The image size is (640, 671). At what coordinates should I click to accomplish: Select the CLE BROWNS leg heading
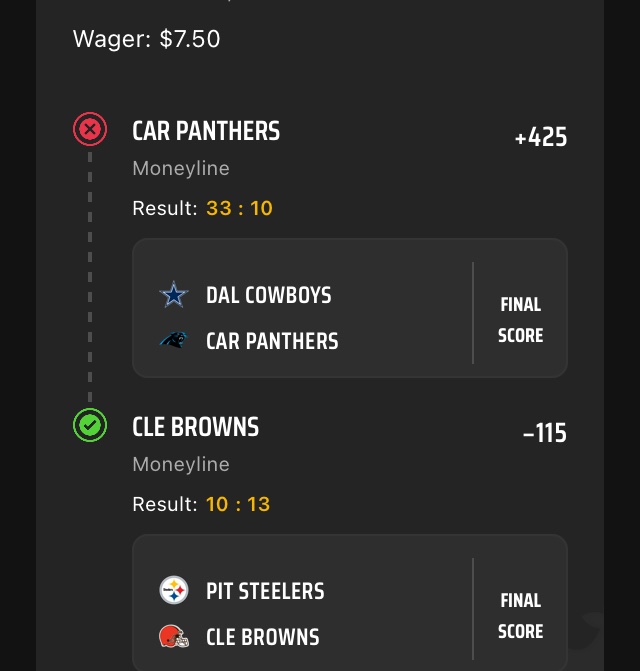tap(195, 427)
